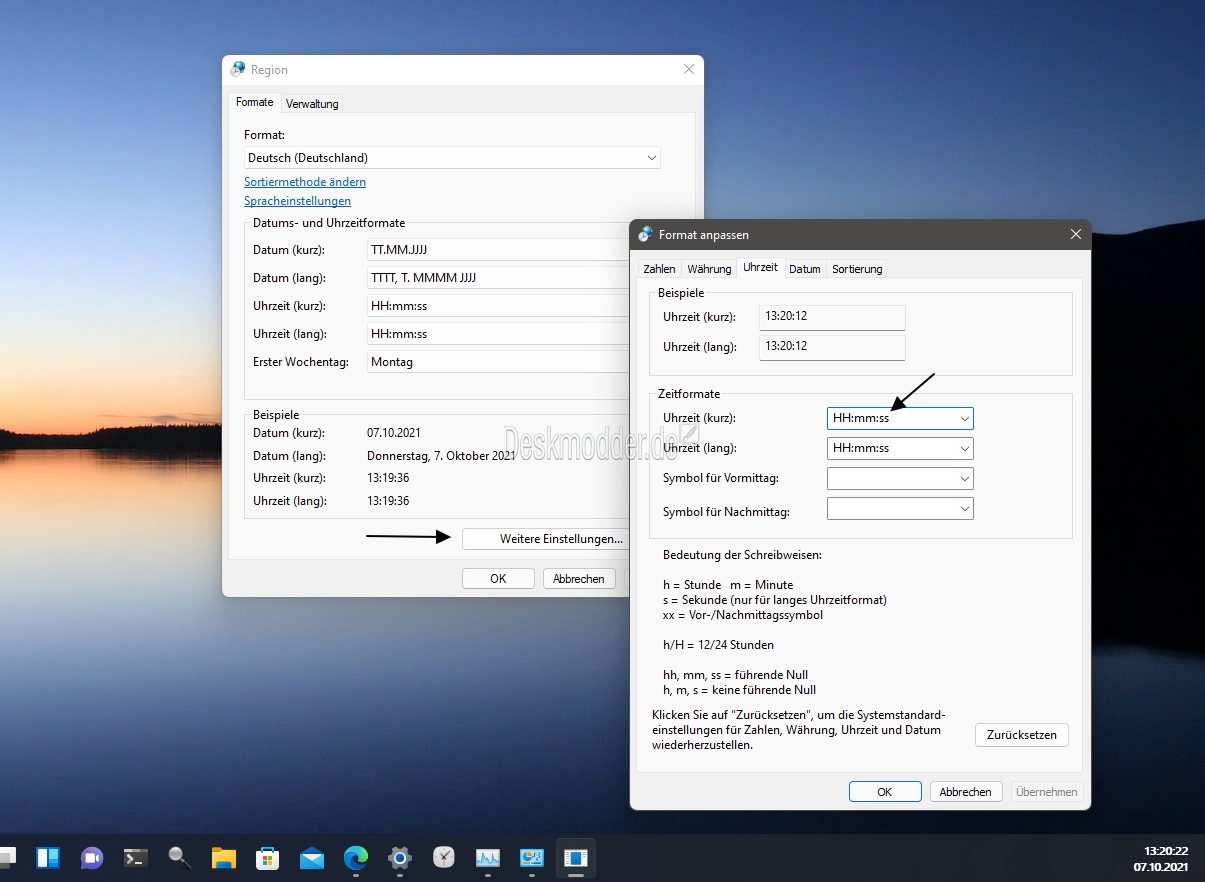Open the performance monitor graph taskbar icon

coord(488,857)
